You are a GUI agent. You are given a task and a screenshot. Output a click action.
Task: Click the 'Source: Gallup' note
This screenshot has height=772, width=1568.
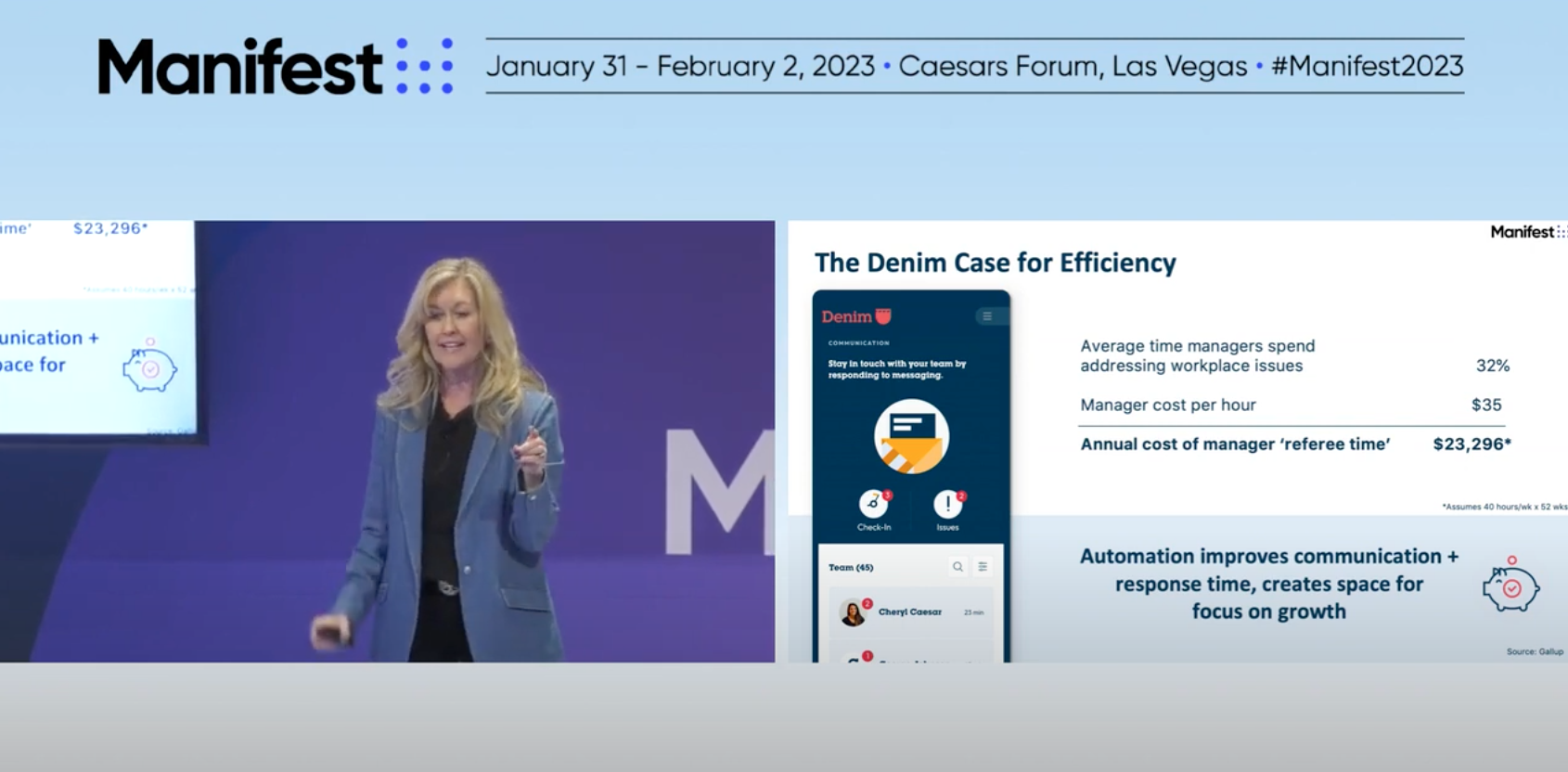coord(1535,651)
